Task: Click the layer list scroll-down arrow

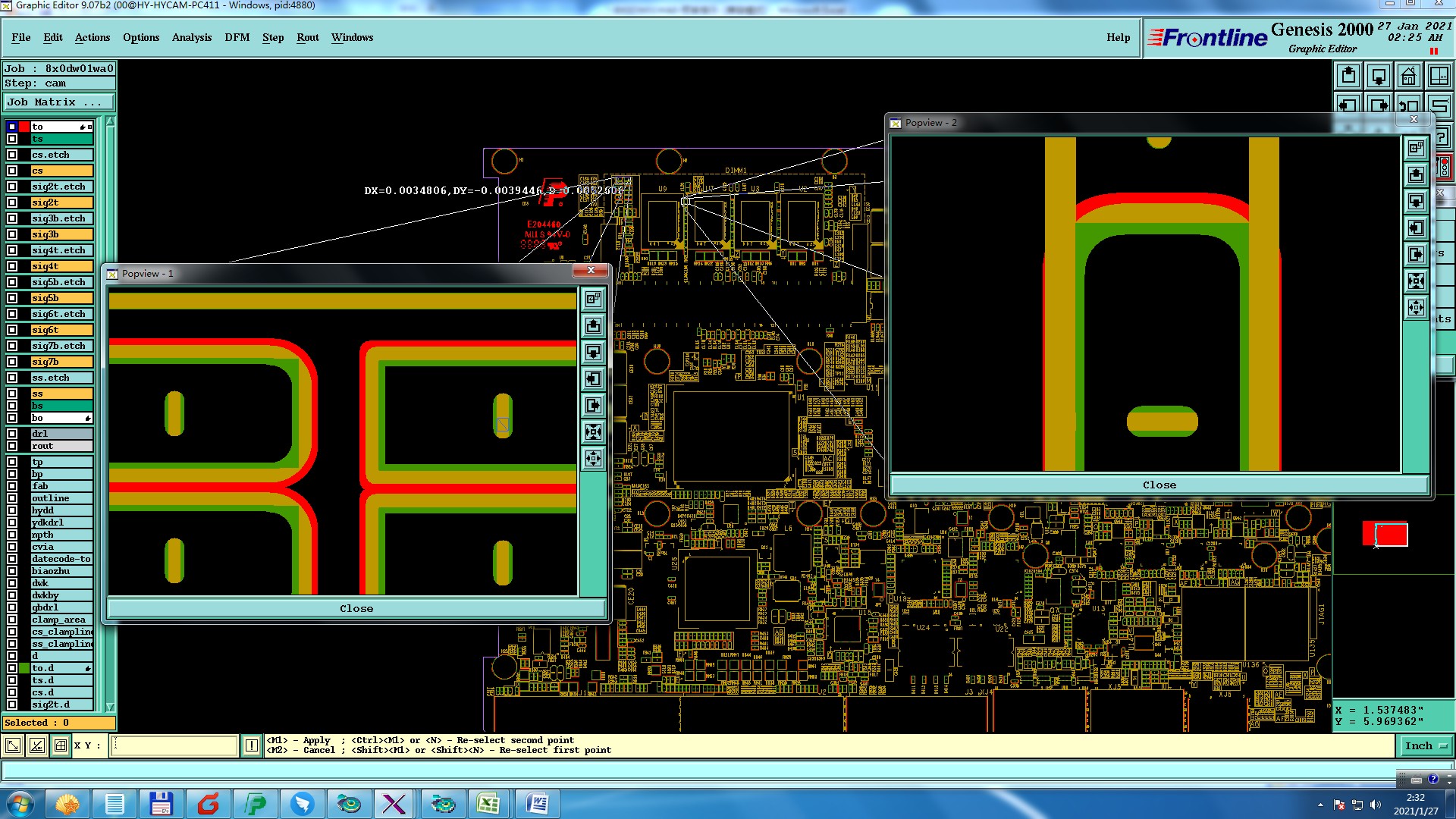Action: (x=110, y=706)
